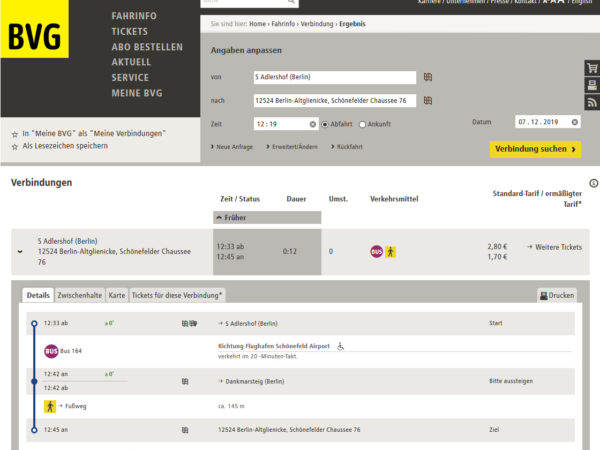600x450 pixels.
Task: Select the Abfahrt radio button
Action: pyautogui.click(x=325, y=124)
